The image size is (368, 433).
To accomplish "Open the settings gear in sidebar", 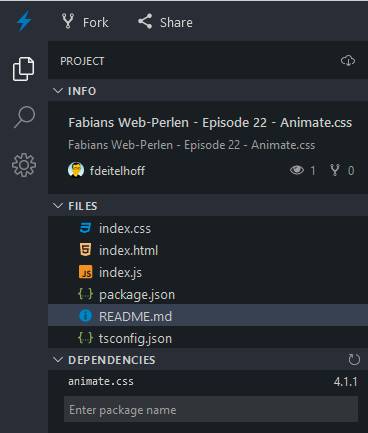I will 24,165.
